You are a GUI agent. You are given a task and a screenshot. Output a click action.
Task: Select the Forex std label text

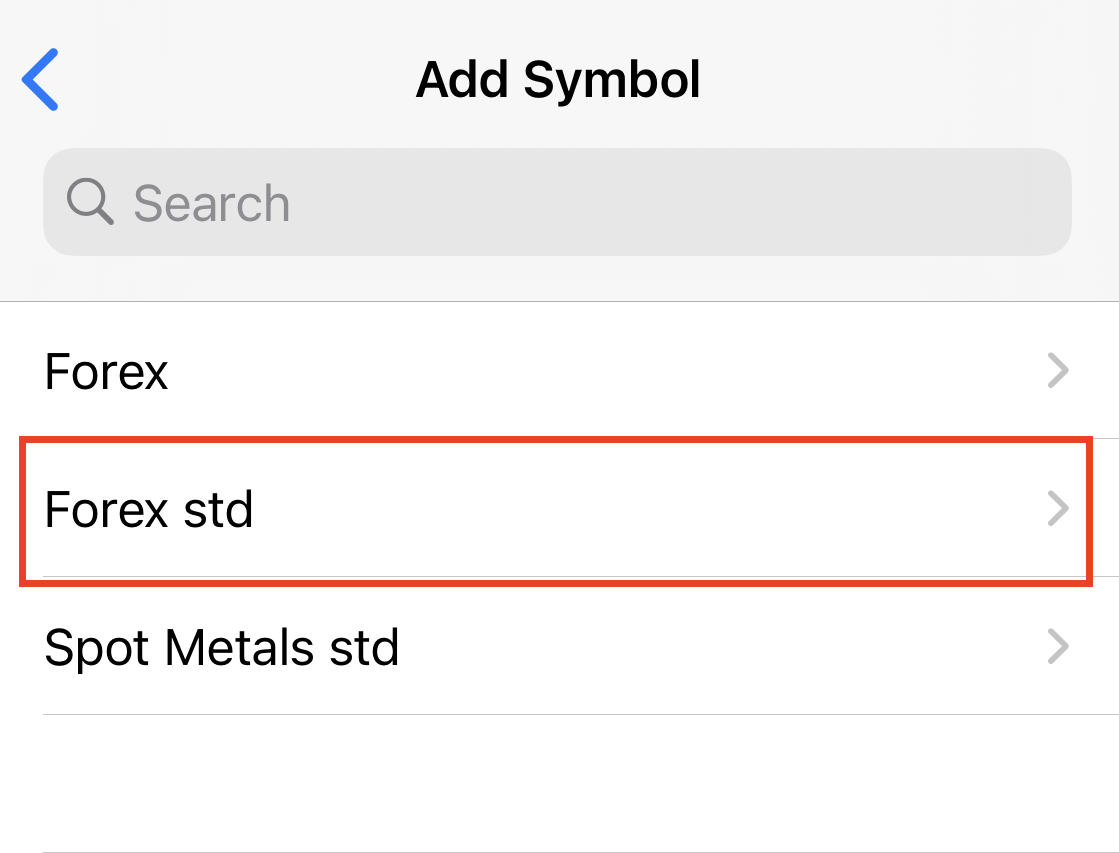tap(149, 509)
